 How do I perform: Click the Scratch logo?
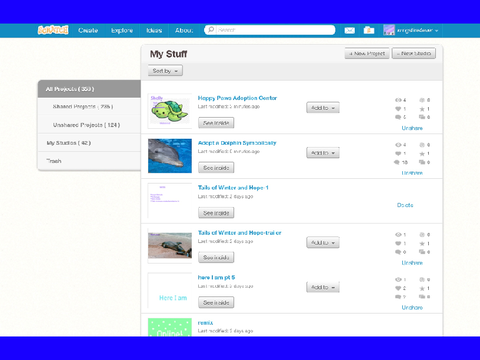(x=53, y=30)
